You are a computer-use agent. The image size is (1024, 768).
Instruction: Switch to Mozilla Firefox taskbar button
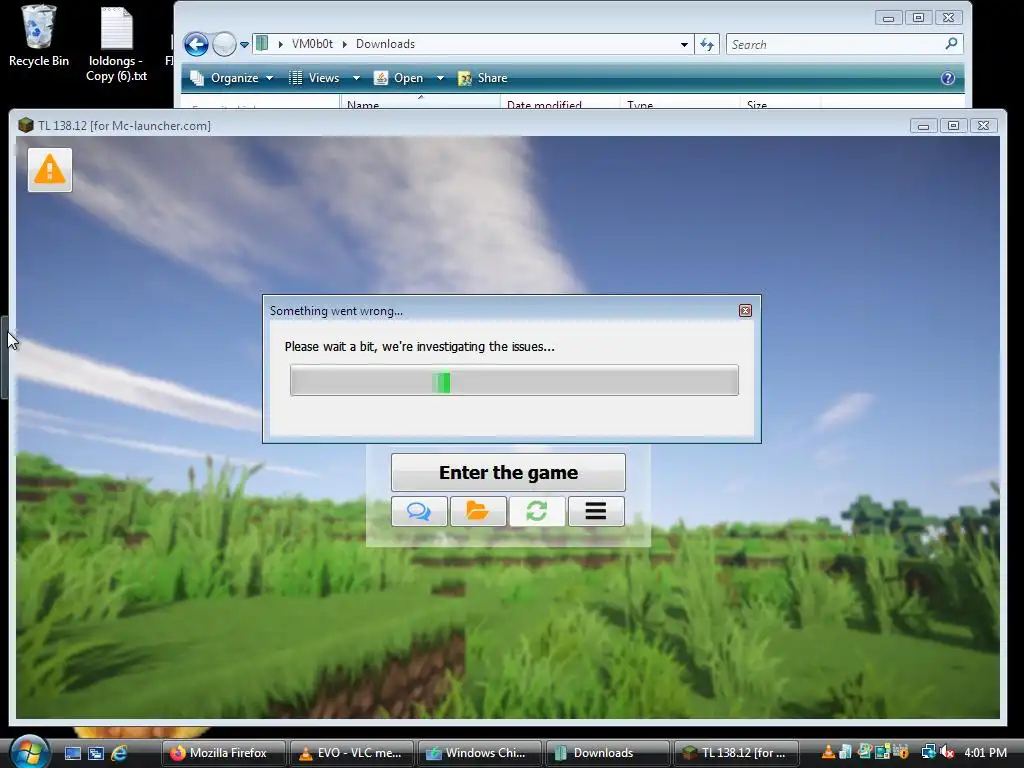pyautogui.click(x=224, y=753)
